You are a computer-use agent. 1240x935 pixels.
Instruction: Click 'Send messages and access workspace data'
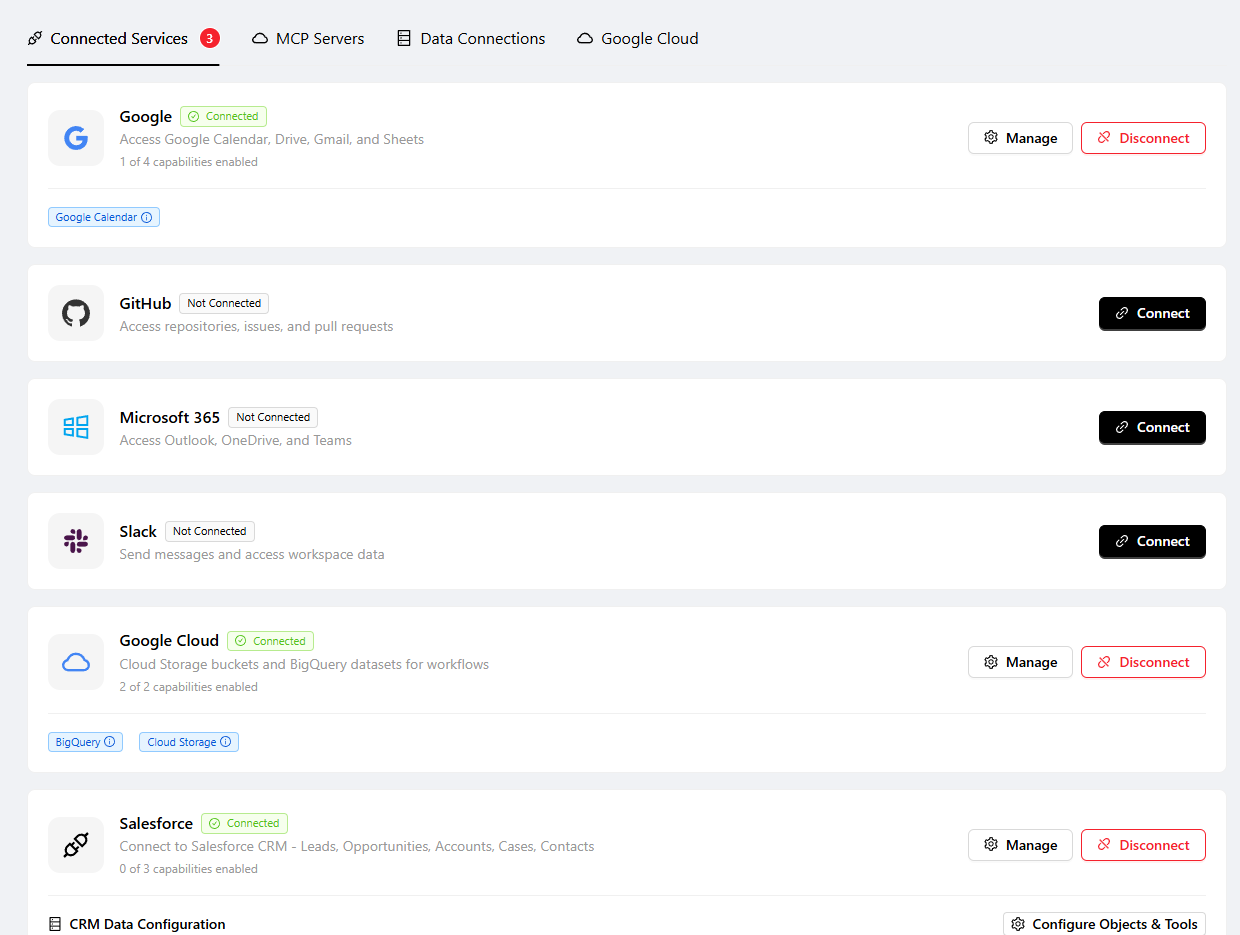[252, 554]
